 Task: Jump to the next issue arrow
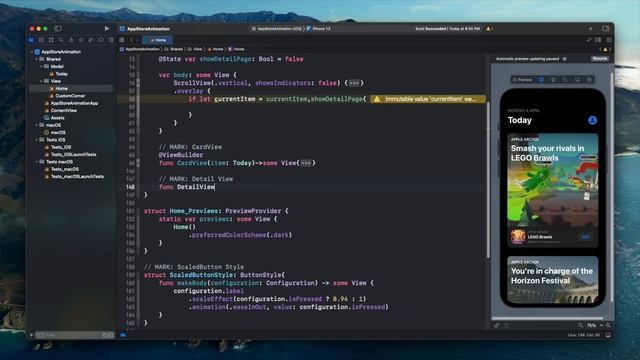pyautogui.click(x=609, y=49)
